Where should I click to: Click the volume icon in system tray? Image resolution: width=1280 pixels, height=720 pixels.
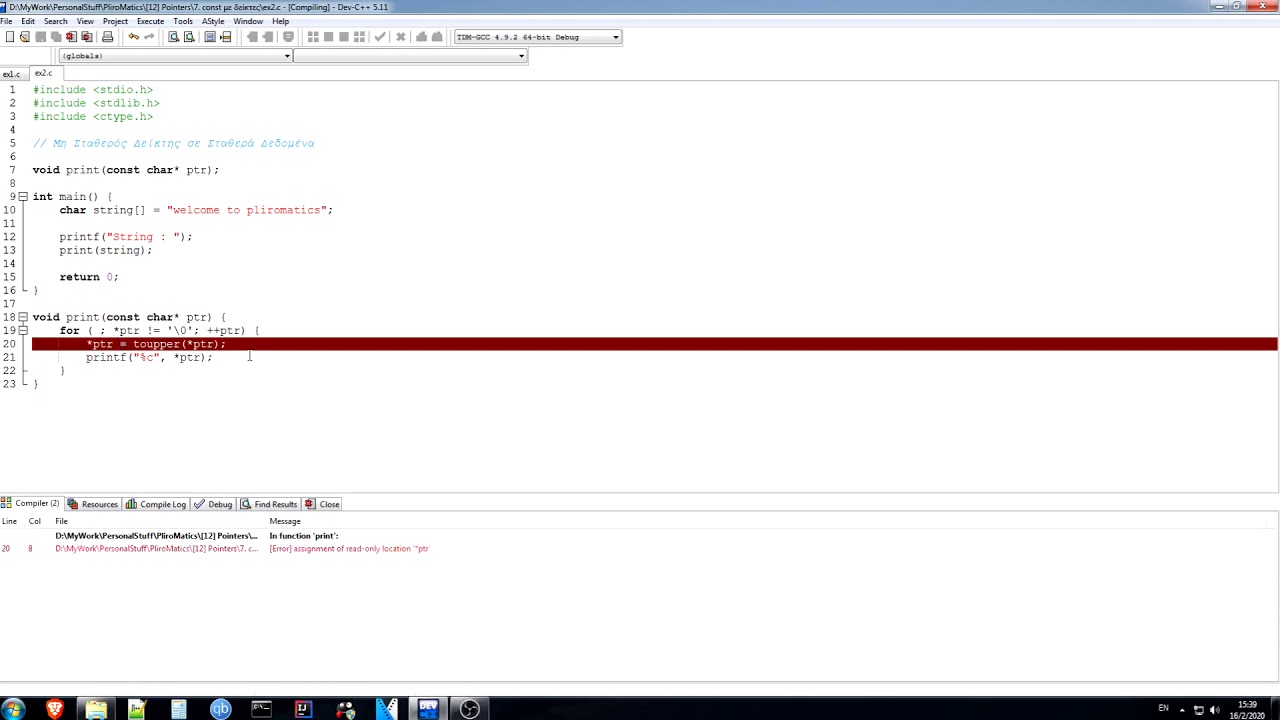[1215, 710]
